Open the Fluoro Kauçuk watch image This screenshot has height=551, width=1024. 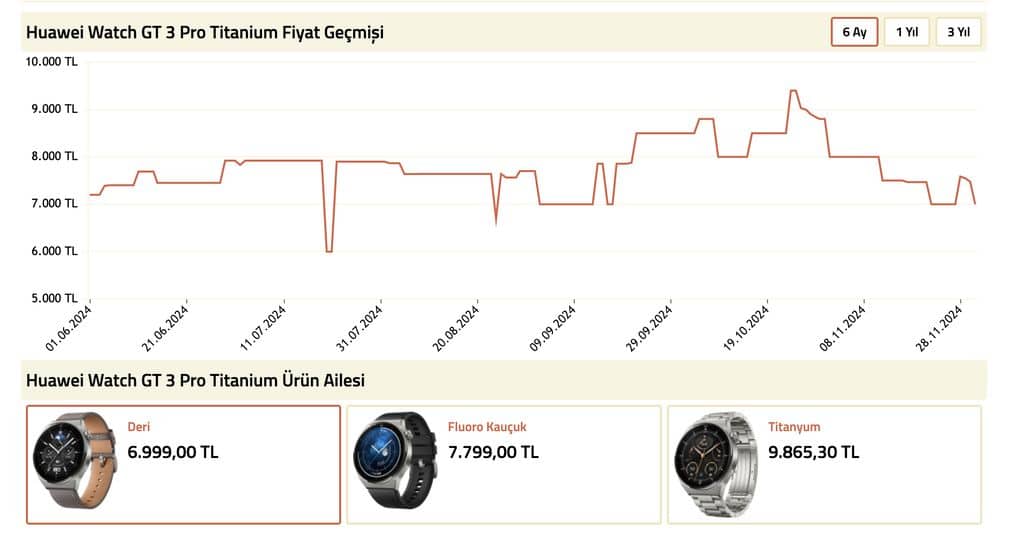click(x=395, y=460)
